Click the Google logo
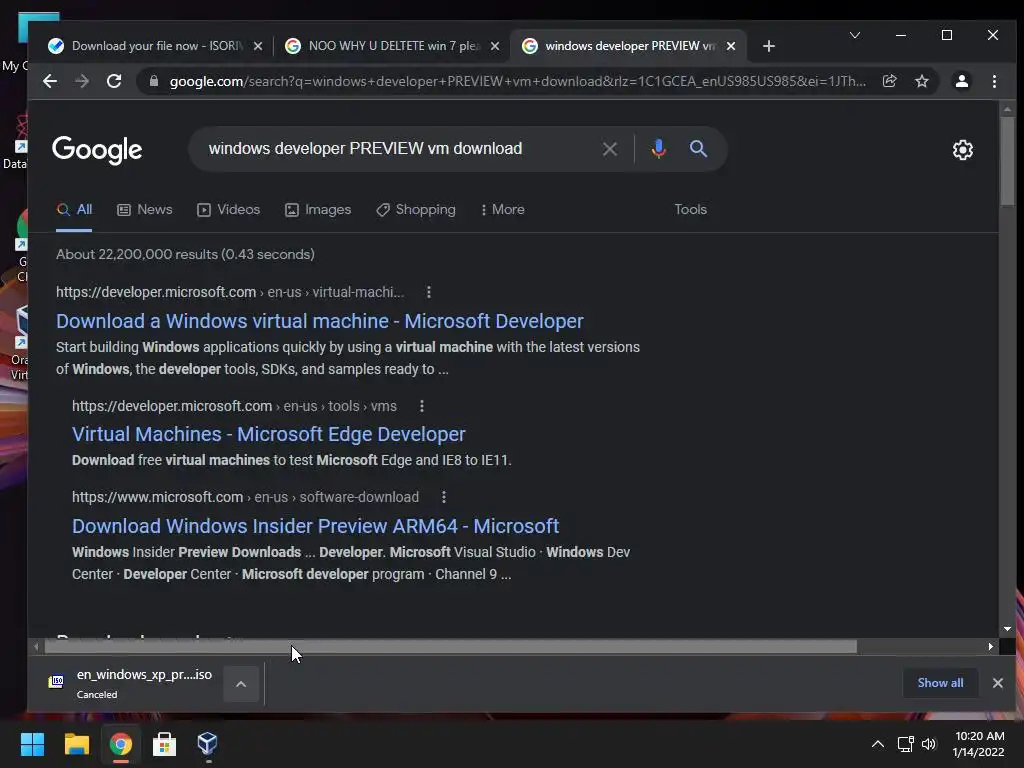This screenshot has height=768, width=1024. coord(97,150)
